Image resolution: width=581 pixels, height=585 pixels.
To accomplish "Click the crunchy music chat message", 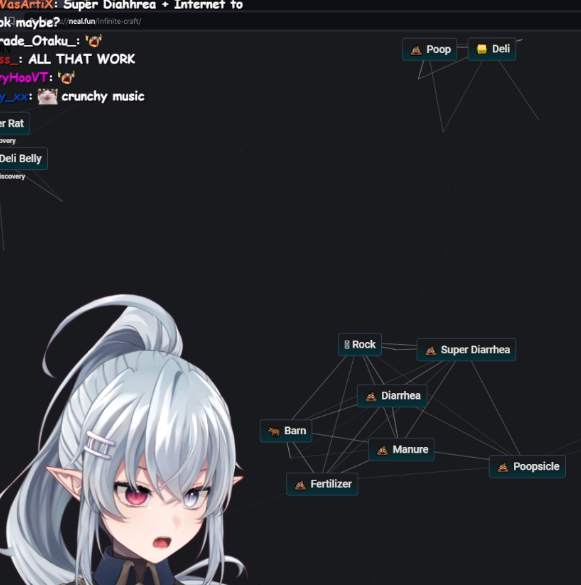I will [103, 96].
